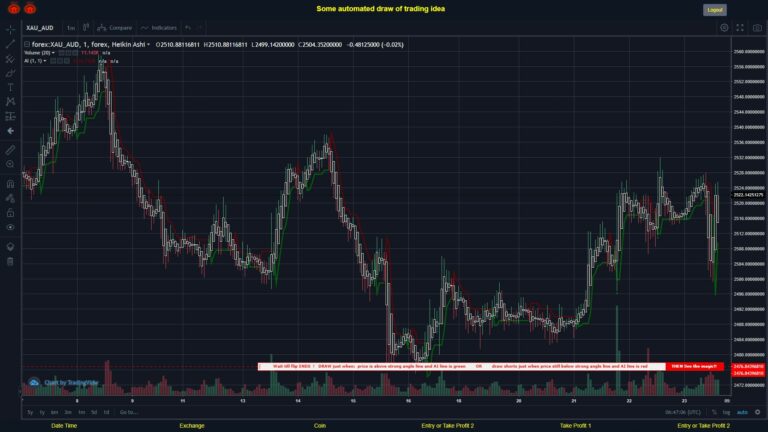The height and width of the screenshot is (432, 768).
Task: Toggle magnet mode in left toolbar
Action: click(10, 184)
